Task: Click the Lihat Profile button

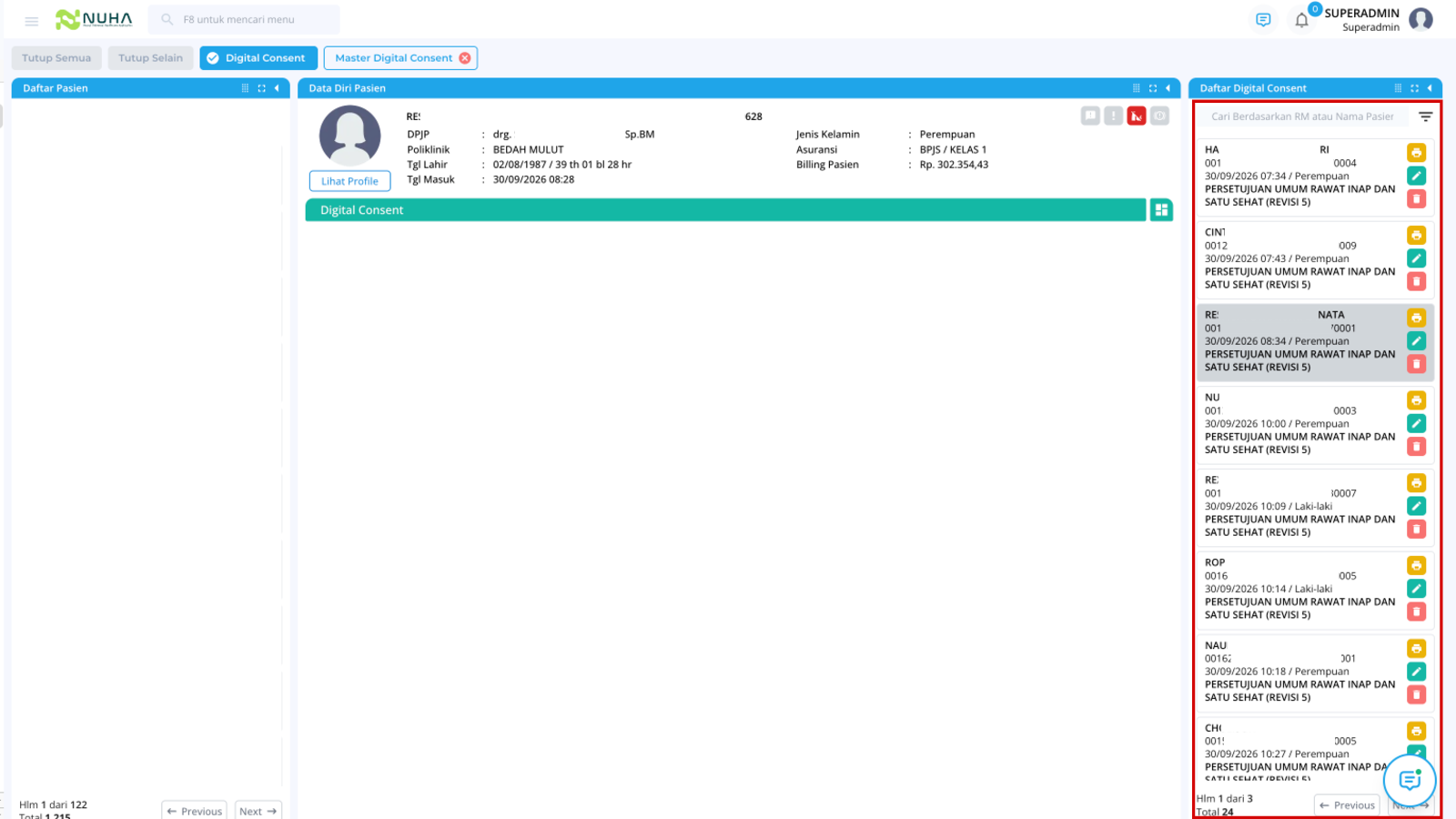Action: (349, 181)
